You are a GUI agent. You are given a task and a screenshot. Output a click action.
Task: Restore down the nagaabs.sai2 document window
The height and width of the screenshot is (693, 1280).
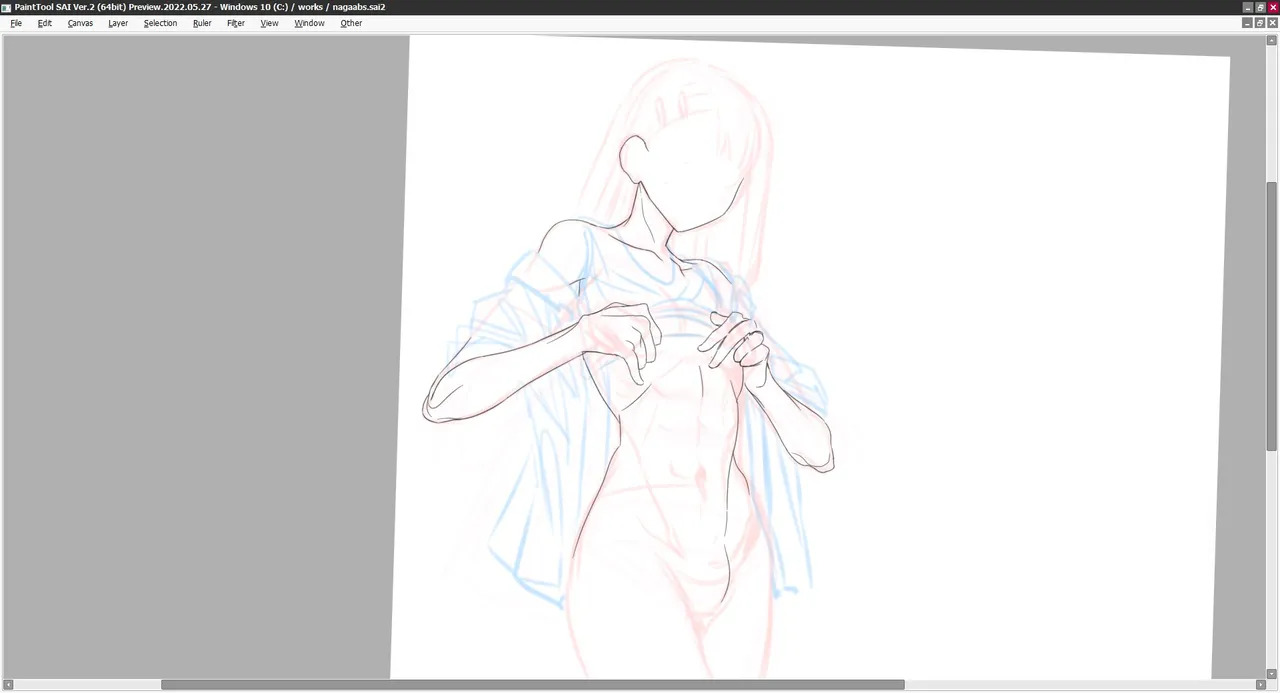(1260, 23)
